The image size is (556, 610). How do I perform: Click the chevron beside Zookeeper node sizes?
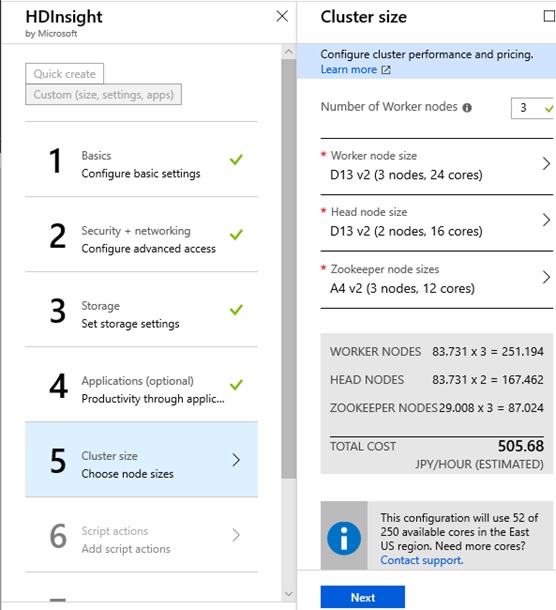pos(546,277)
